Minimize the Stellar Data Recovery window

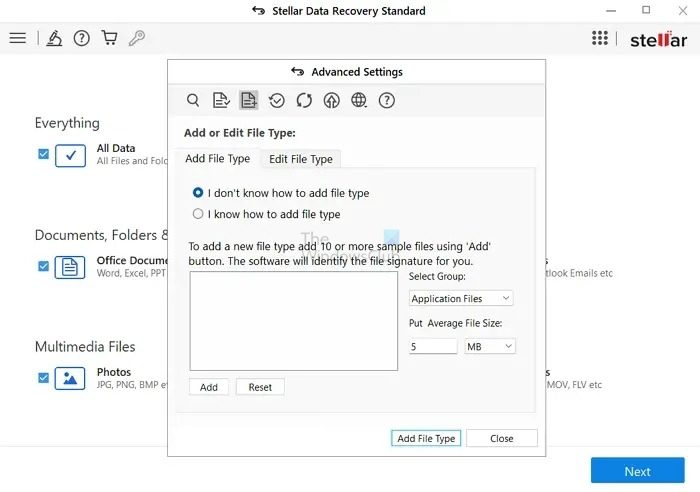tap(611, 11)
